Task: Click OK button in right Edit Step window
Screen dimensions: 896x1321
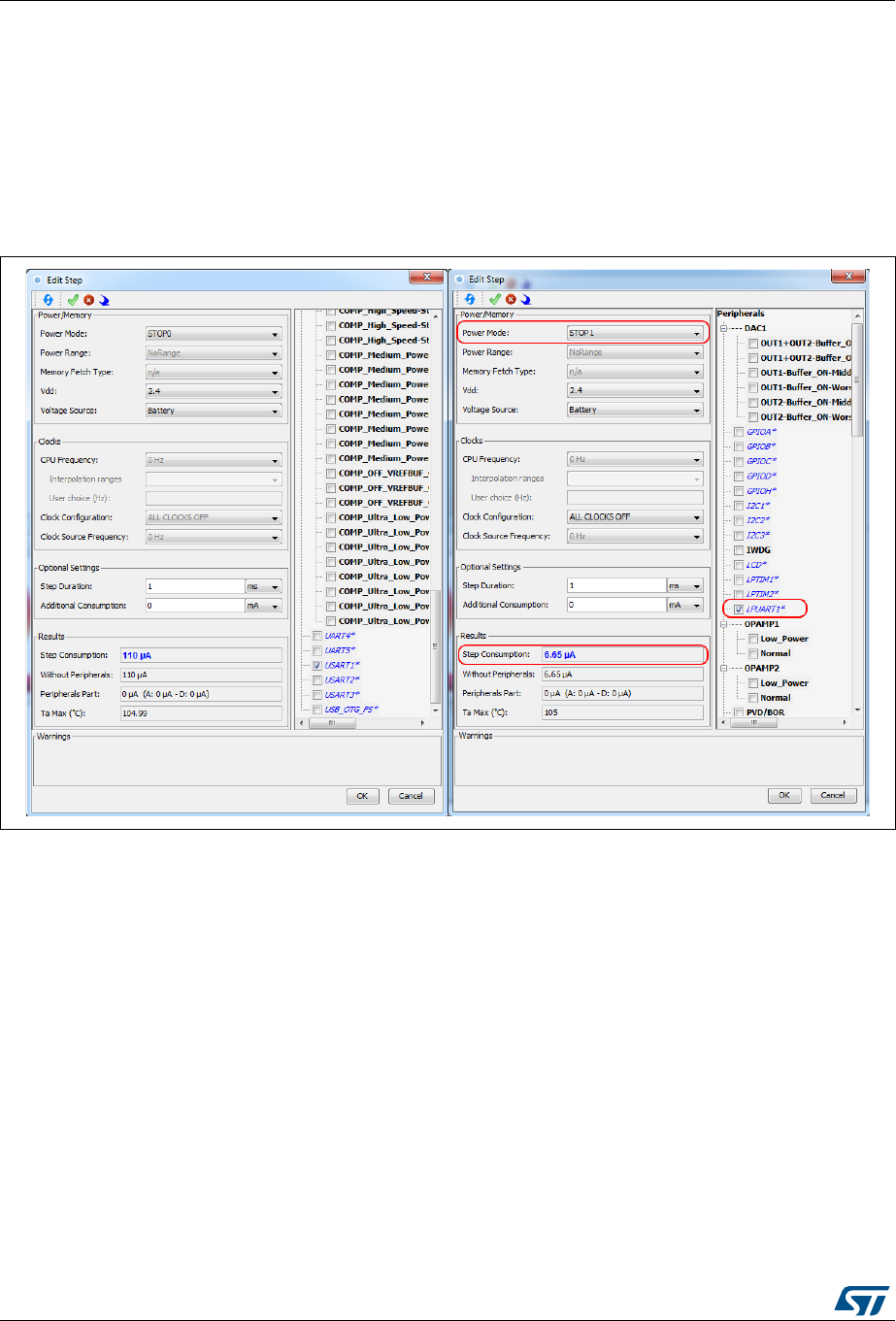Action: [784, 795]
